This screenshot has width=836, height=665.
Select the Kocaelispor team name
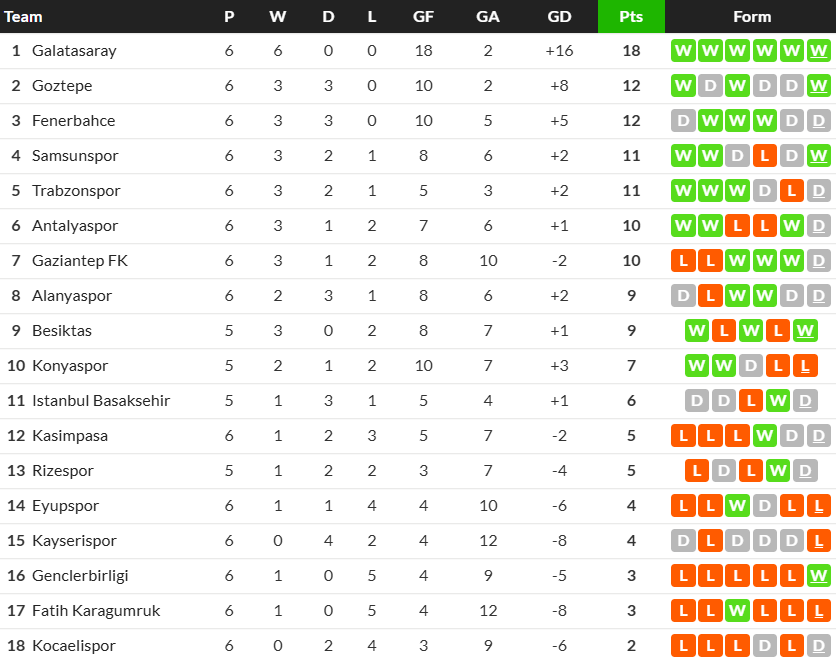point(74,646)
